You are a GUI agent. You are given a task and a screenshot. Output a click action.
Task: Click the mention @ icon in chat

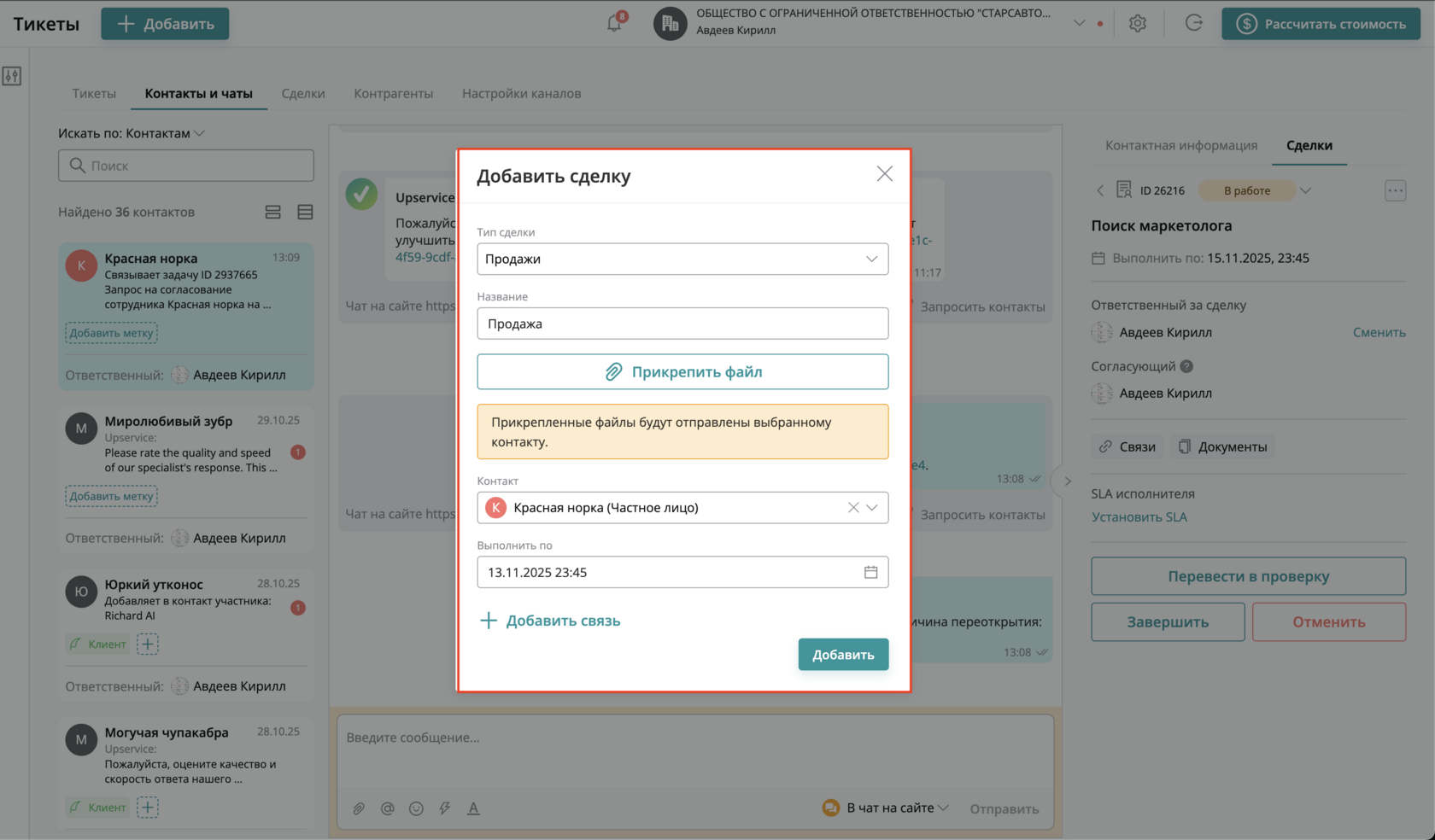pos(388,808)
